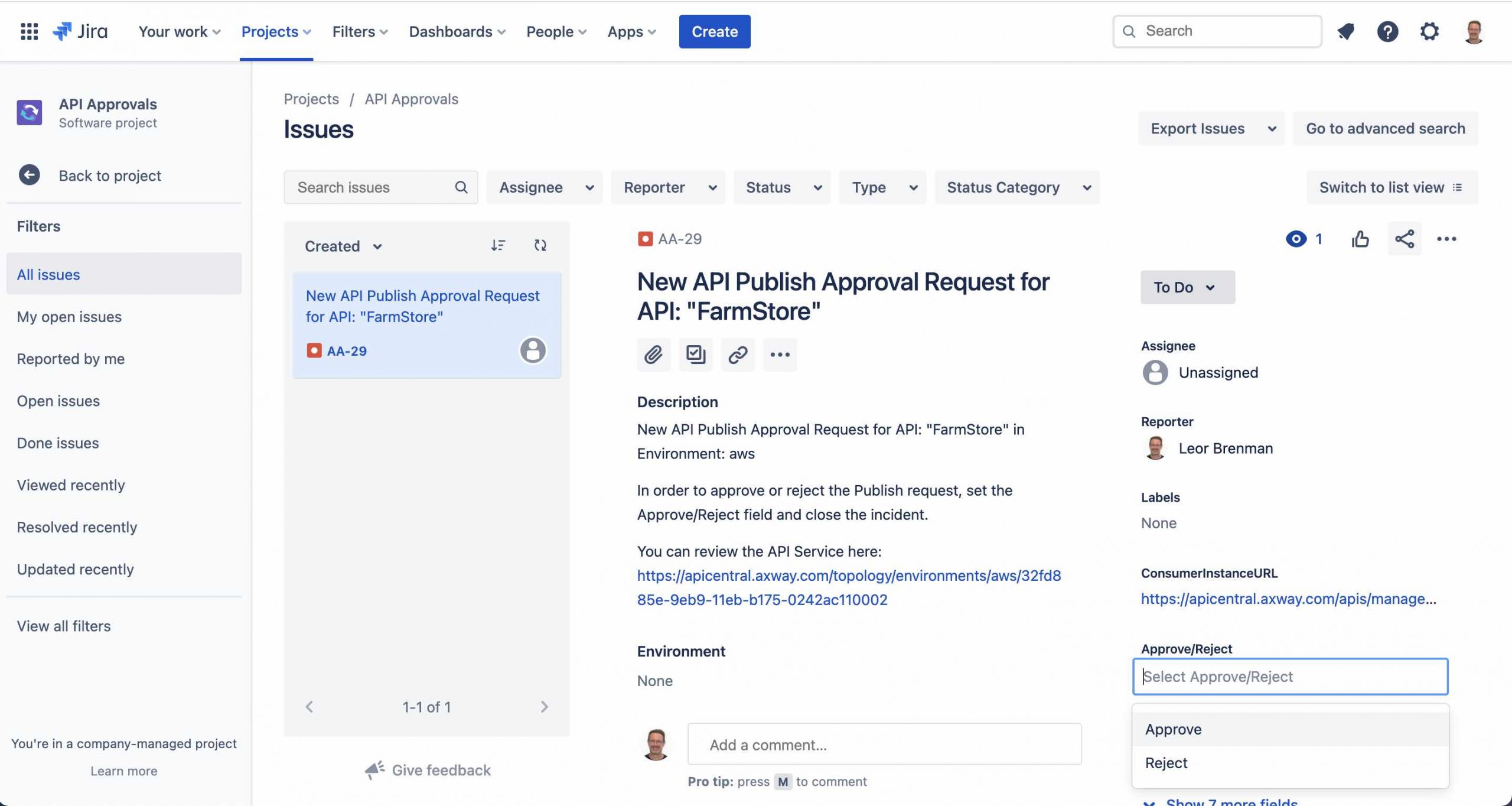Screen dimensions: 1512x806
Task: Link an issue using the chain icon
Action: click(x=738, y=355)
